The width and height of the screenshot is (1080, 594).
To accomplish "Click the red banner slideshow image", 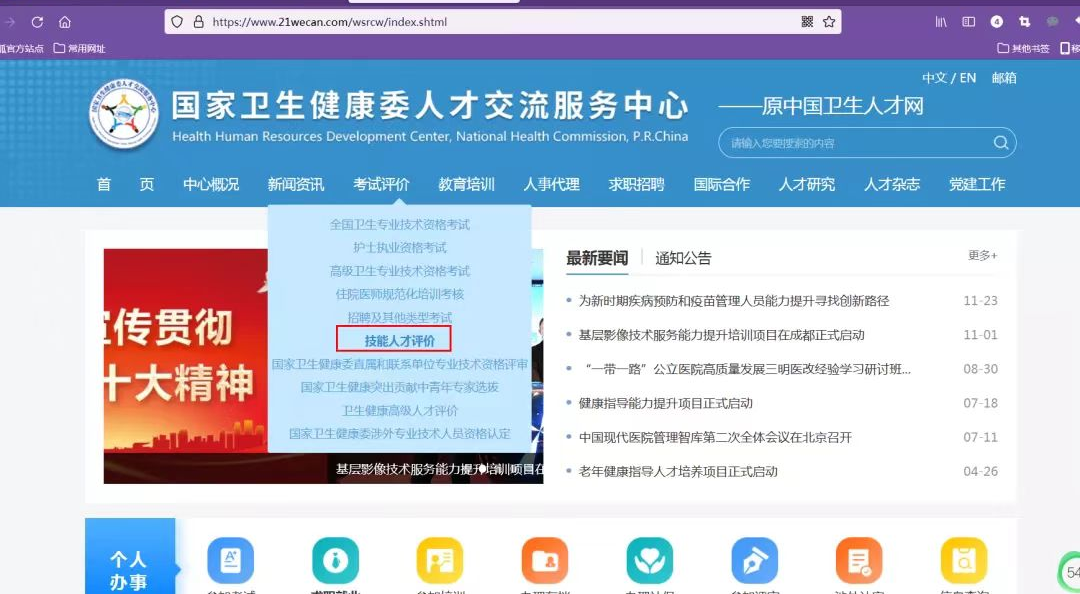I will (x=185, y=366).
